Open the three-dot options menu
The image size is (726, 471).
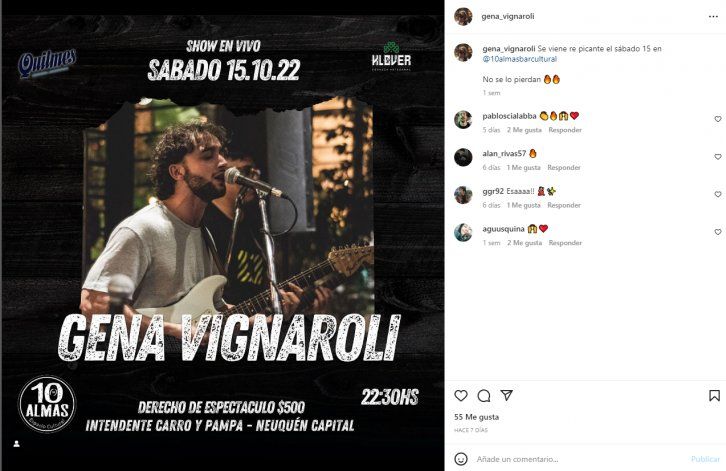713,17
